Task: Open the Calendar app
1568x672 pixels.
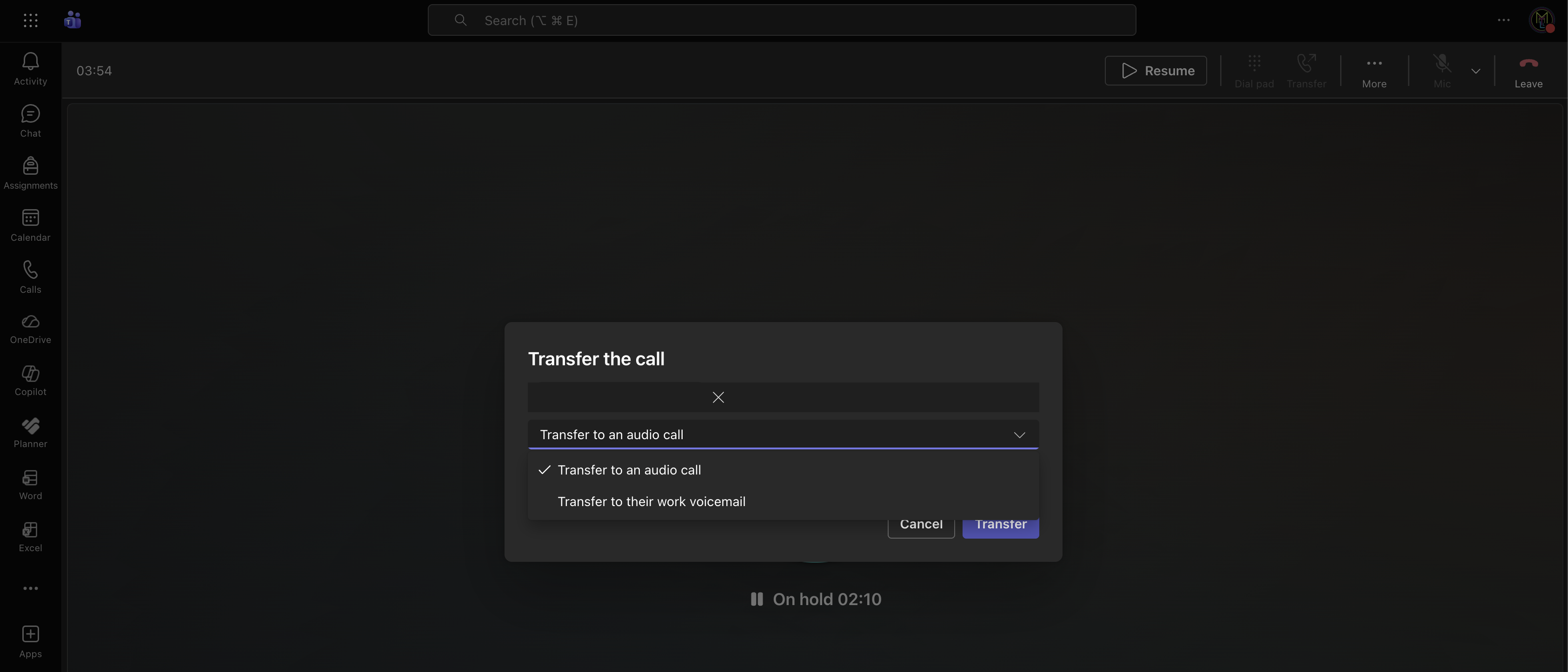Action: coord(30,225)
